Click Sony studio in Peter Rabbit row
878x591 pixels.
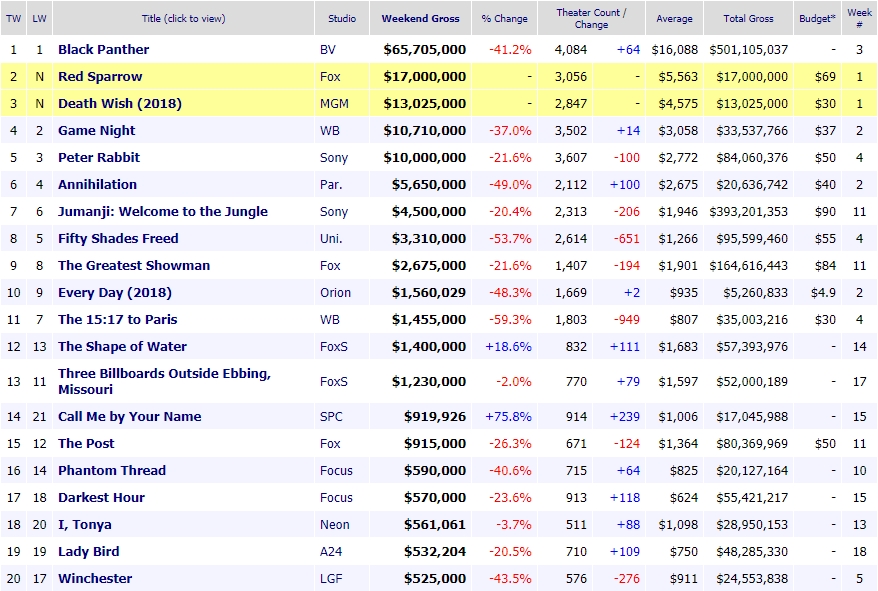(334, 157)
